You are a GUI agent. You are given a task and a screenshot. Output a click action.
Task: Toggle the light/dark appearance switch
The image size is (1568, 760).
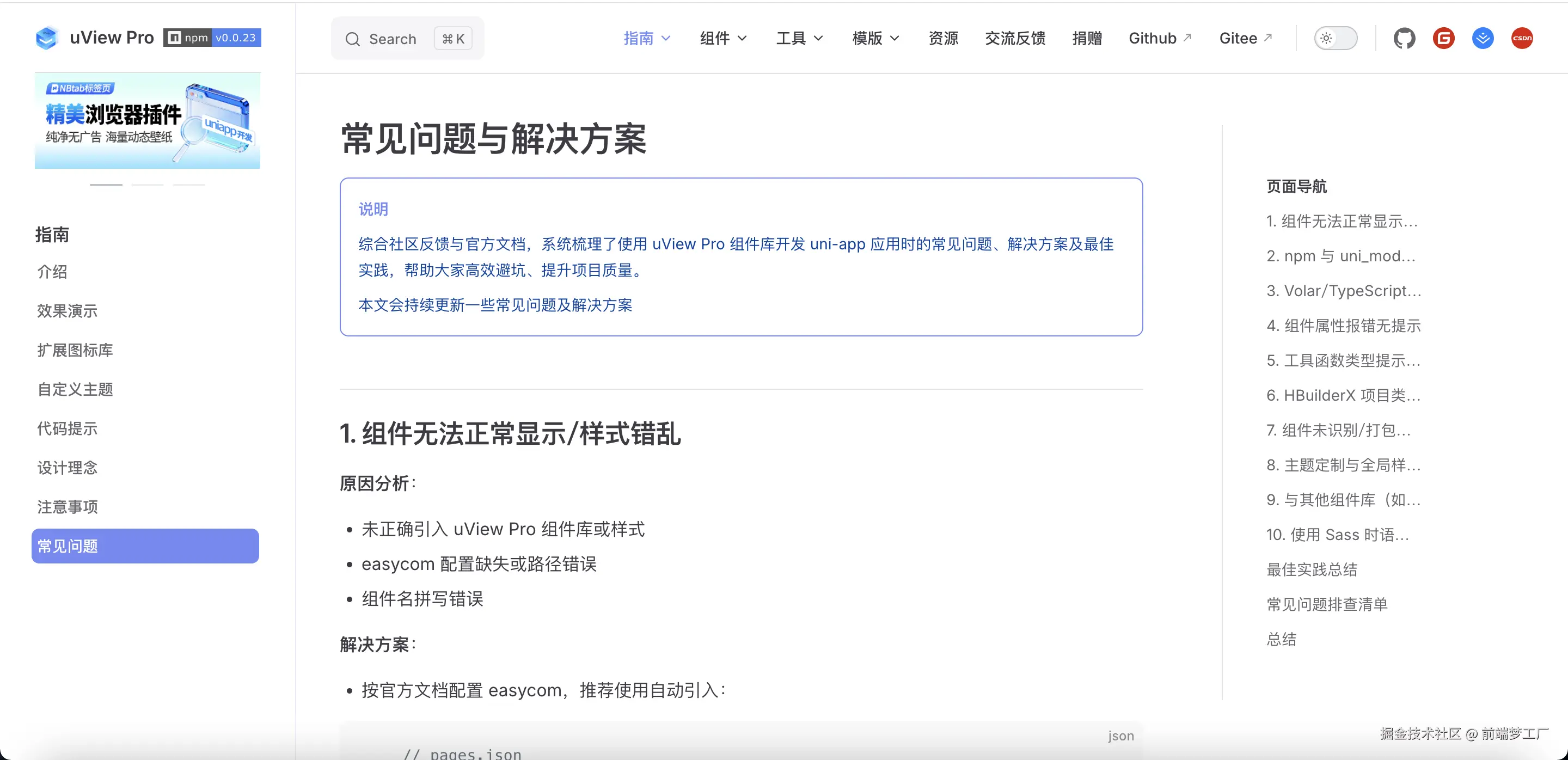(1336, 38)
